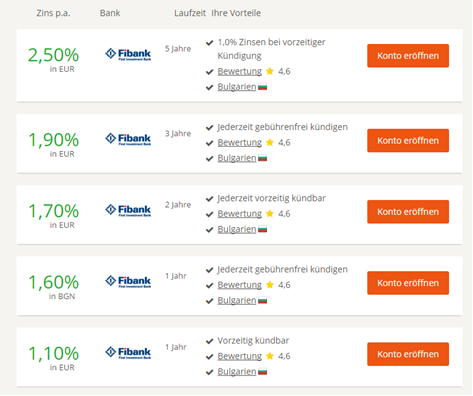Screen dimensions: 473x396
Task: Click Konto eröffnen for 1,10% offer
Action: (x=408, y=354)
